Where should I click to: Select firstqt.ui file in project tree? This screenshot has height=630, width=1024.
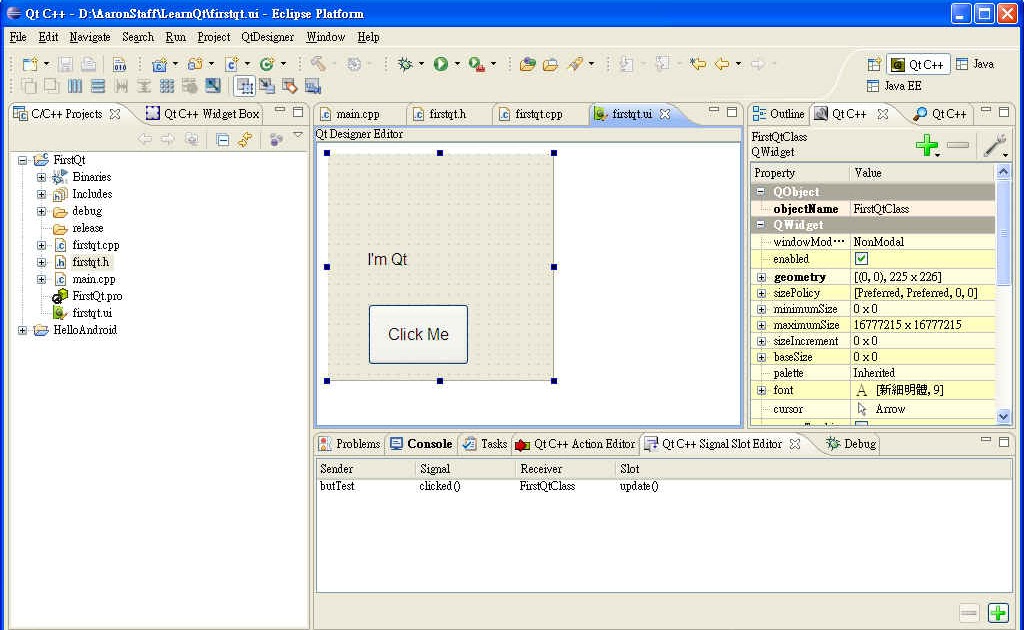coord(92,313)
